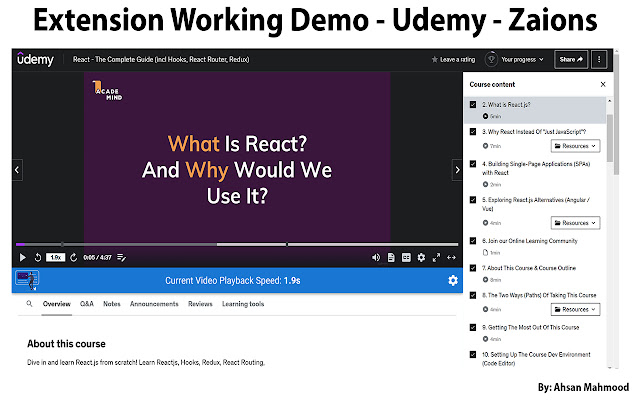Image resolution: width=640 pixels, height=400 pixels.
Task: Toggle checkbox for 7. About This Course
Action: click(473, 268)
